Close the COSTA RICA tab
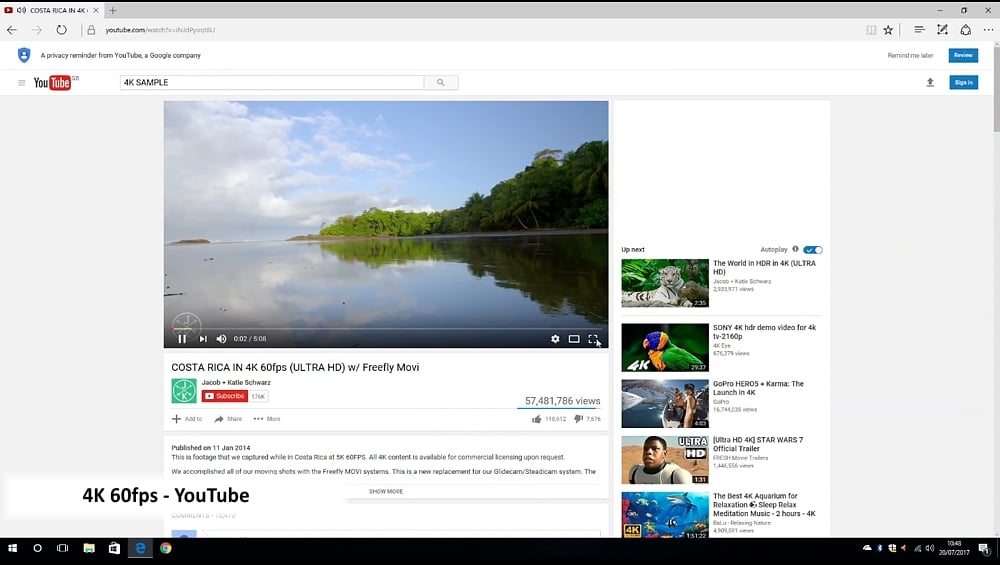Screen dimensions: 1000x565 [x=96, y=11]
